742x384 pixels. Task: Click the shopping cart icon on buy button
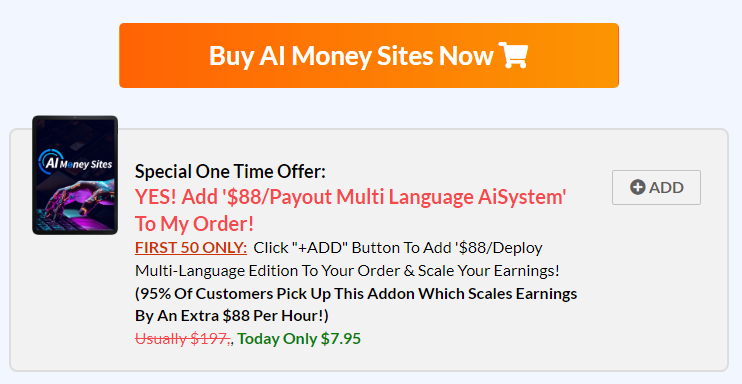click(513, 55)
